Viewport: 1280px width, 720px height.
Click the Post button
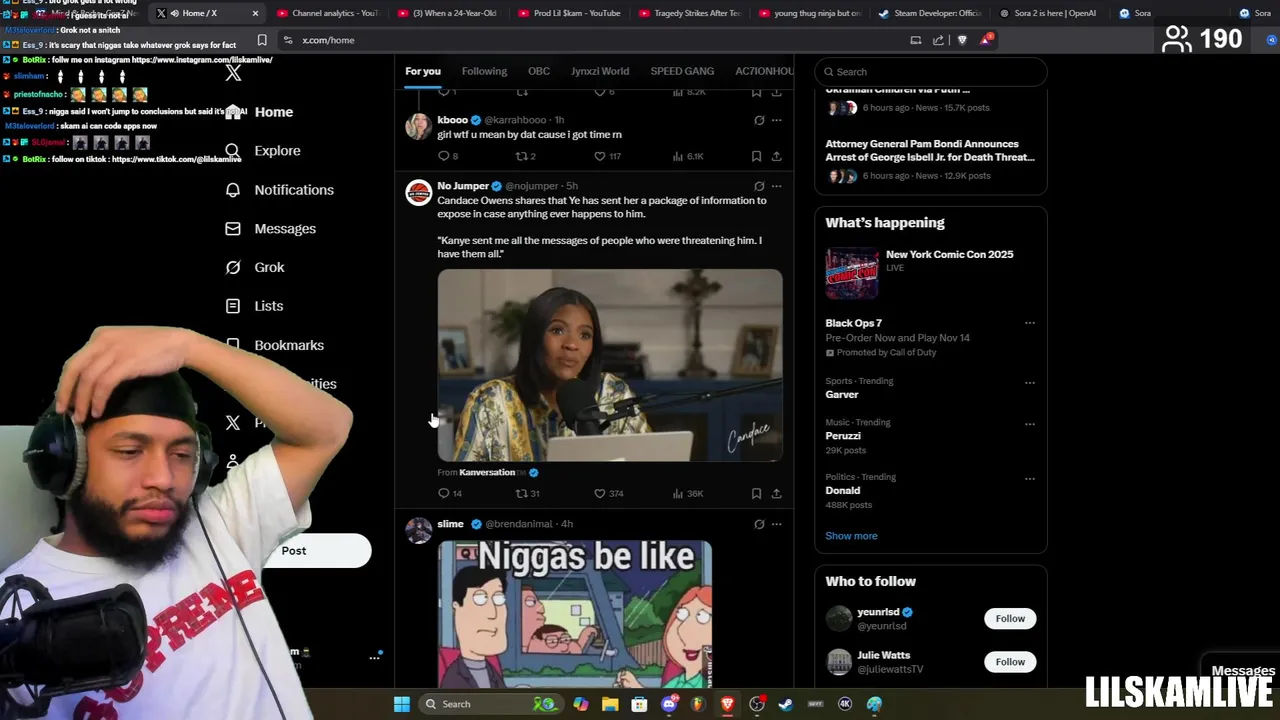coord(294,551)
